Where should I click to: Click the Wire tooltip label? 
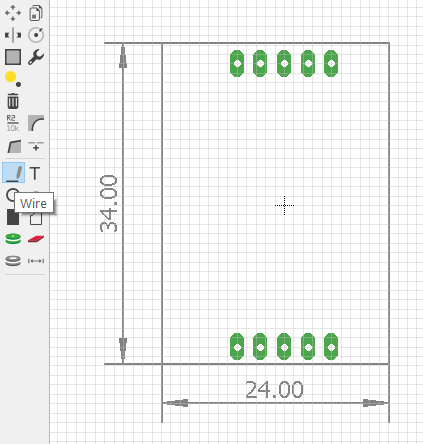[x=34, y=203]
